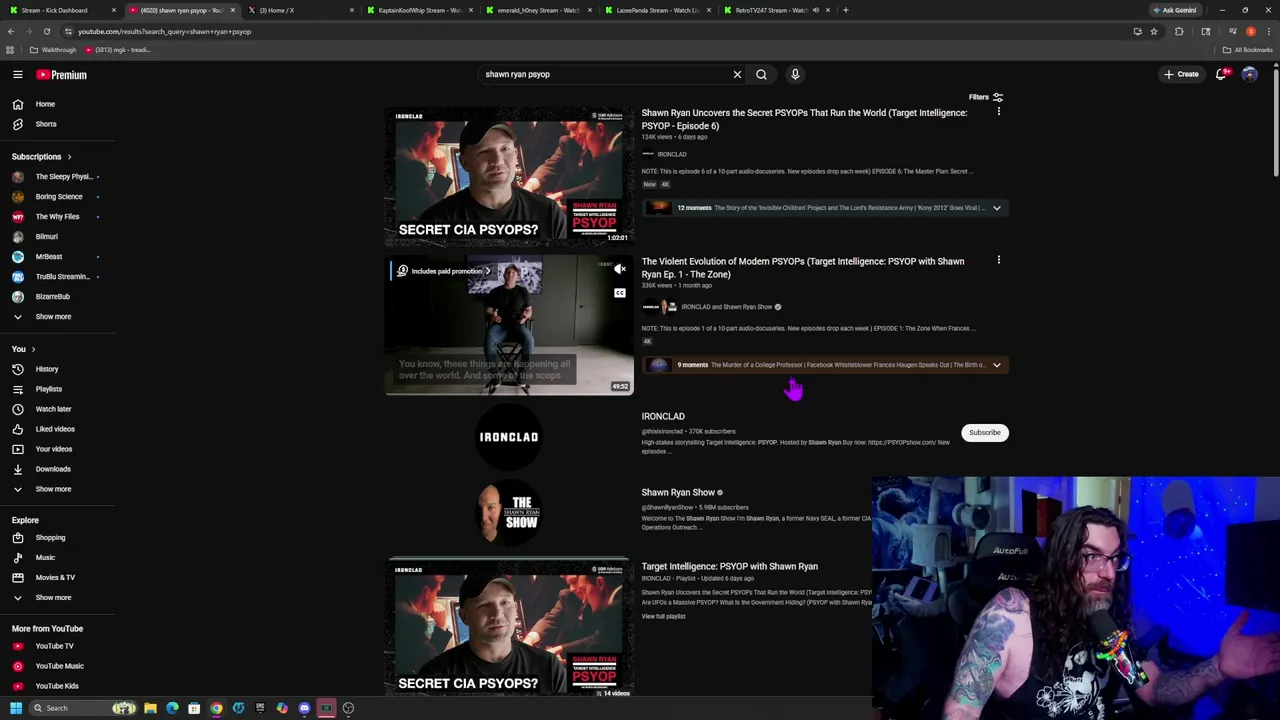Image resolution: width=1280 pixels, height=720 pixels.
Task: Open search Filters
Action: [x=986, y=97]
